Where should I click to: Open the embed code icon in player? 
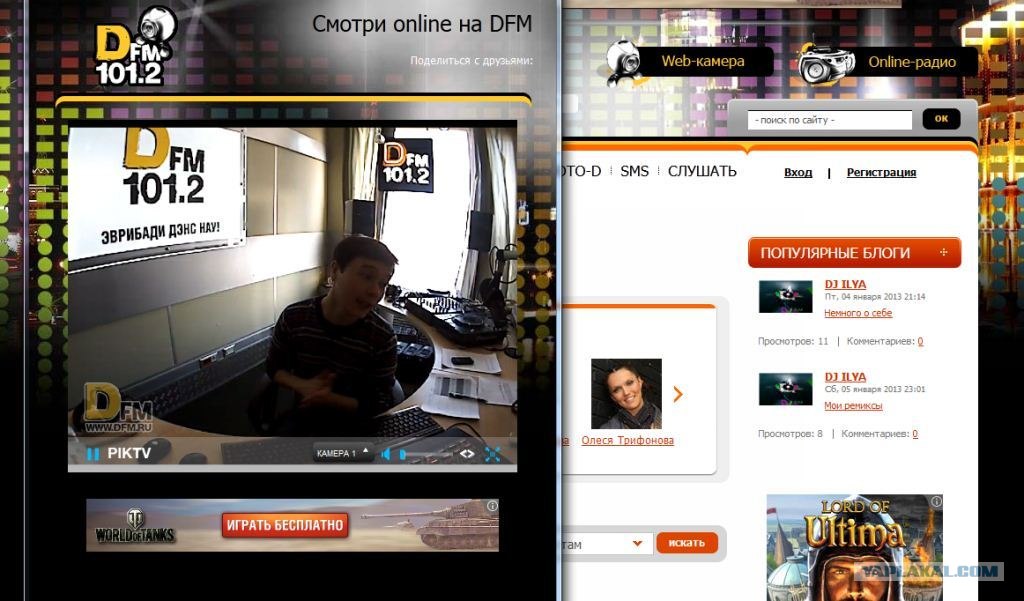(467, 453)
